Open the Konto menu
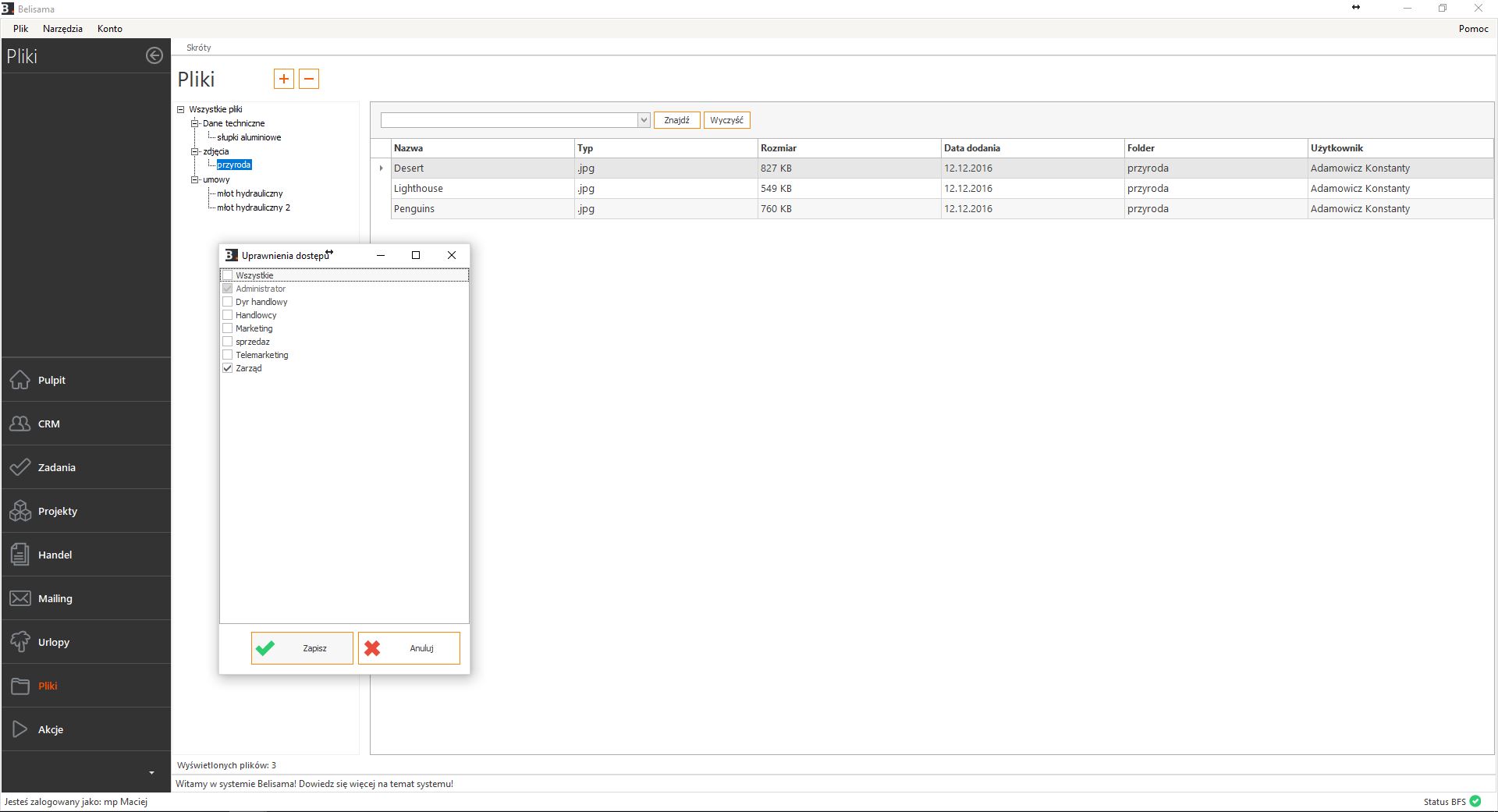This screenshot has width=1498, height=812. point(109,29)
